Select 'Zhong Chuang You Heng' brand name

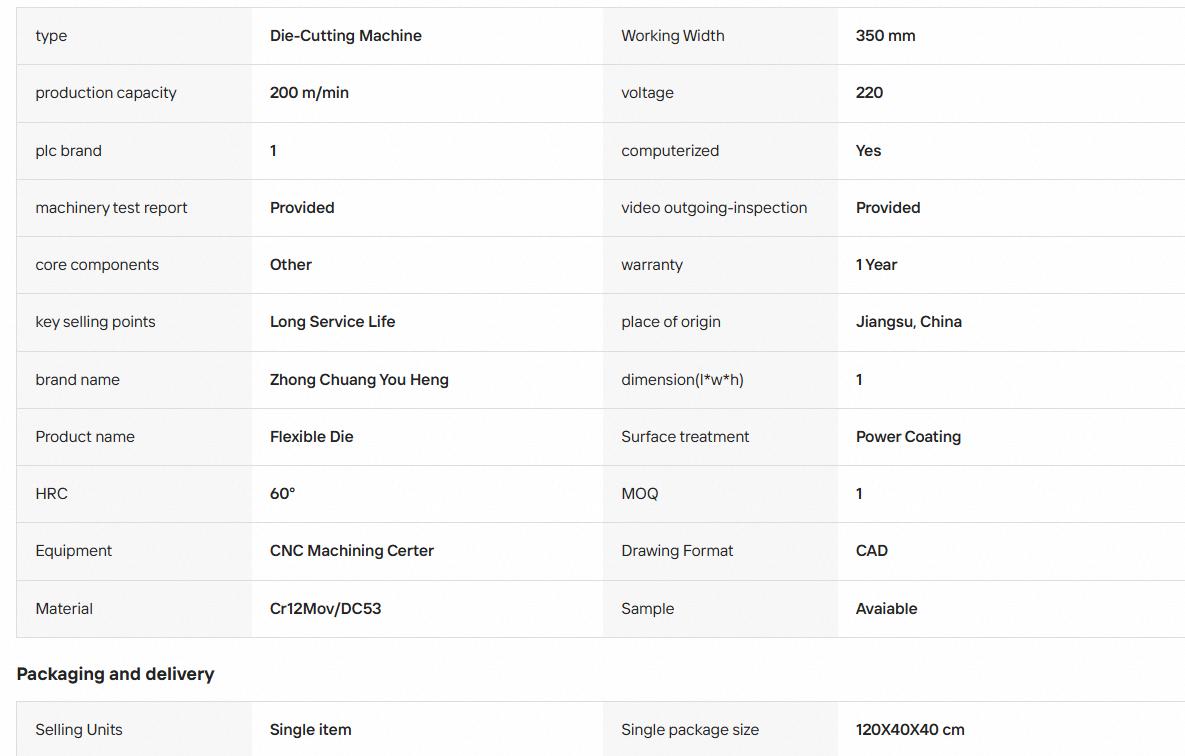point(359,380)
